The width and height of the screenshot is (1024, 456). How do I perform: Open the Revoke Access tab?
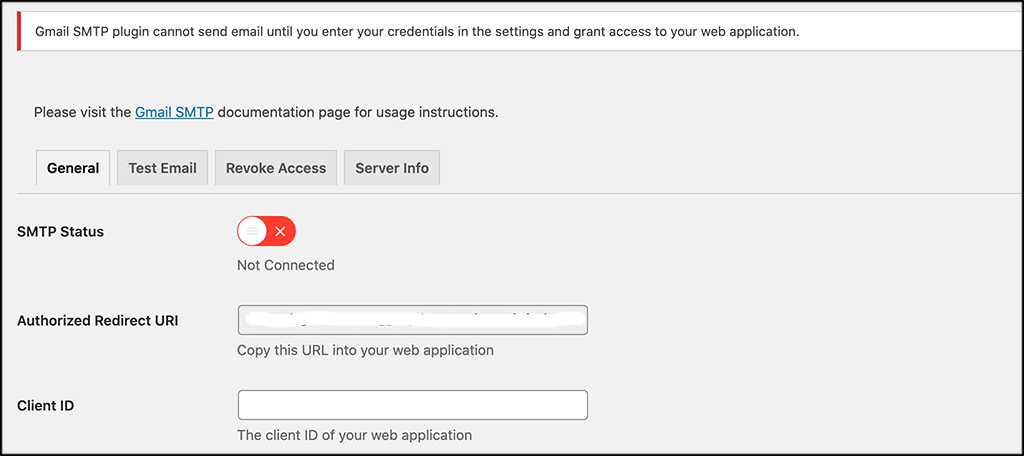point(276,168)
